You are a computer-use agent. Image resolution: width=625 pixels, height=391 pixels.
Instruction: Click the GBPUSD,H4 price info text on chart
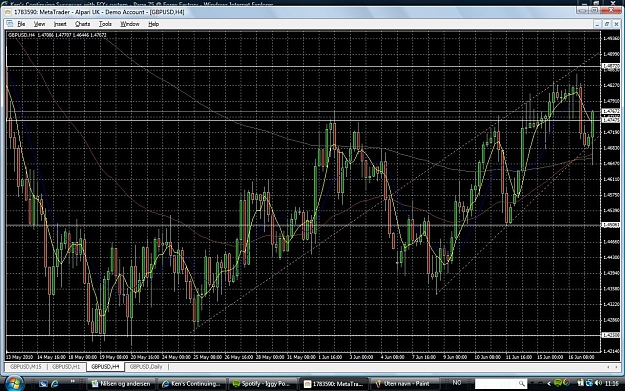click(57, 35)
